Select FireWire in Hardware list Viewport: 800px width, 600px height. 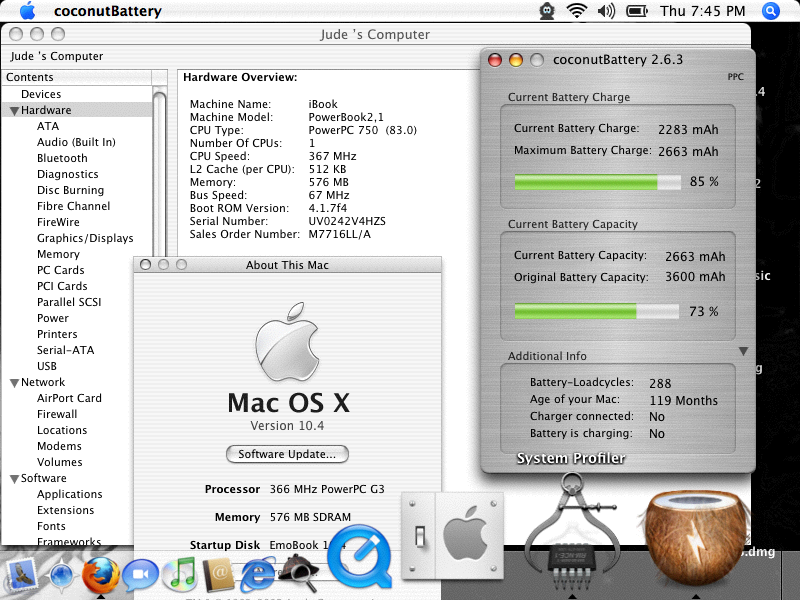58,222
